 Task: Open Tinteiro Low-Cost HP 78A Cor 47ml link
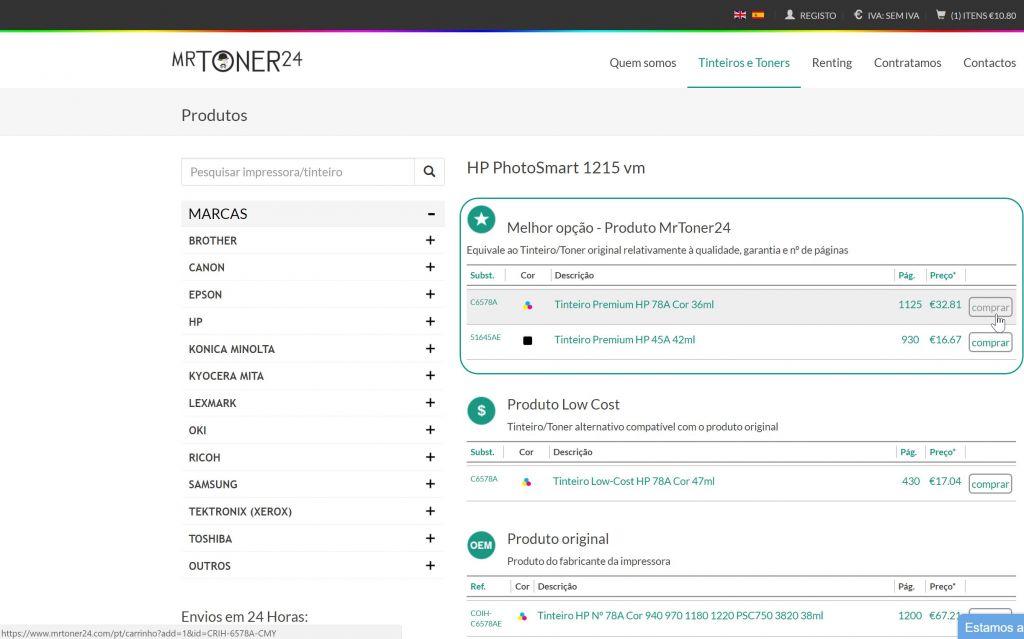click(633, 481)
